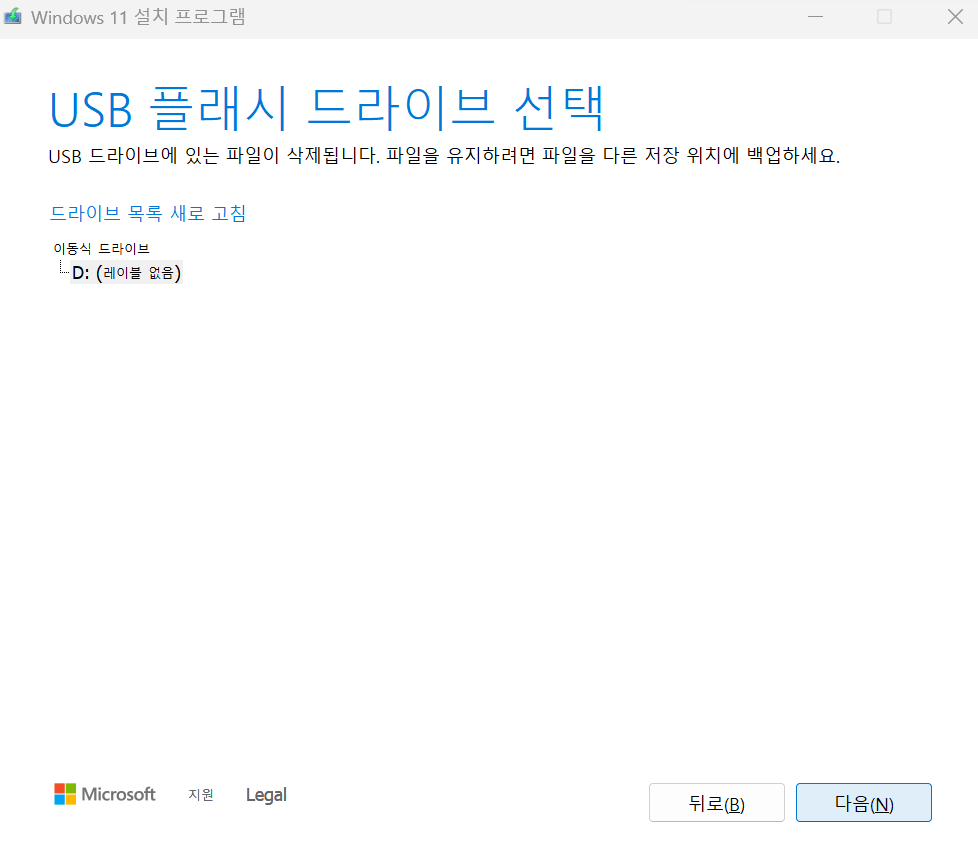The width and height of the screenshot is (978, 854).
Task: Select the 'D: (레이블 없음)' drive entry
Action: tap(127, 273)
